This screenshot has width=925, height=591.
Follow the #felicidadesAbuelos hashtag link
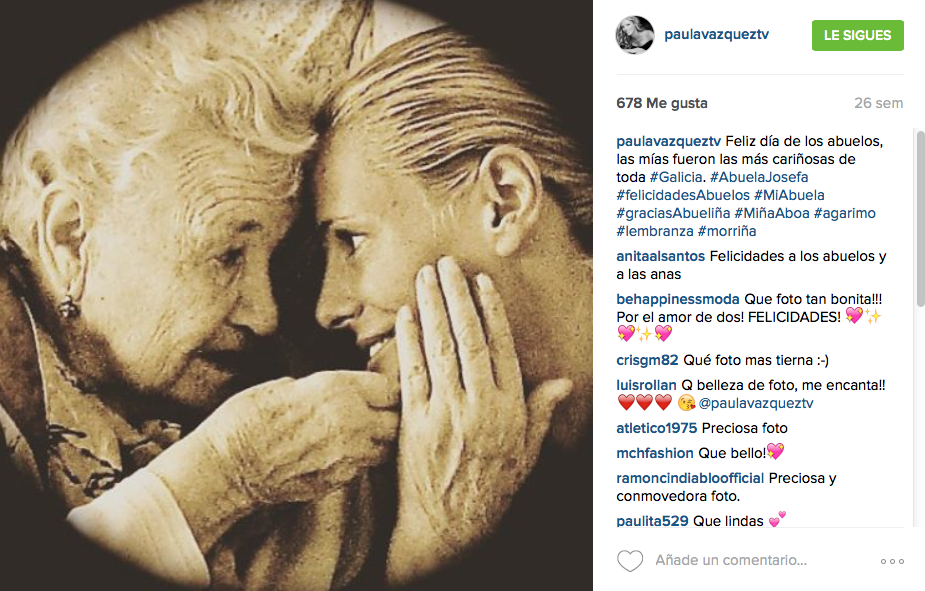(x=683, y=195)
